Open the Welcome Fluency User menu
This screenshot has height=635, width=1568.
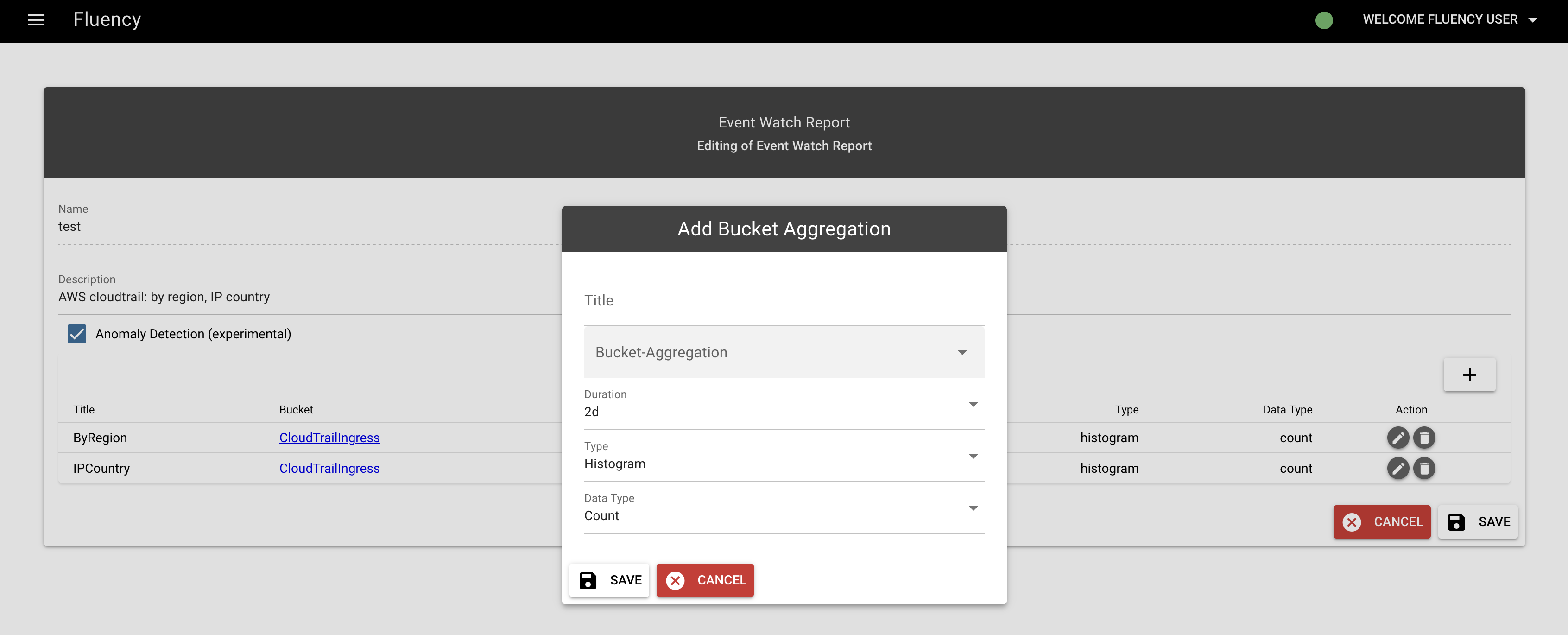1449,20
